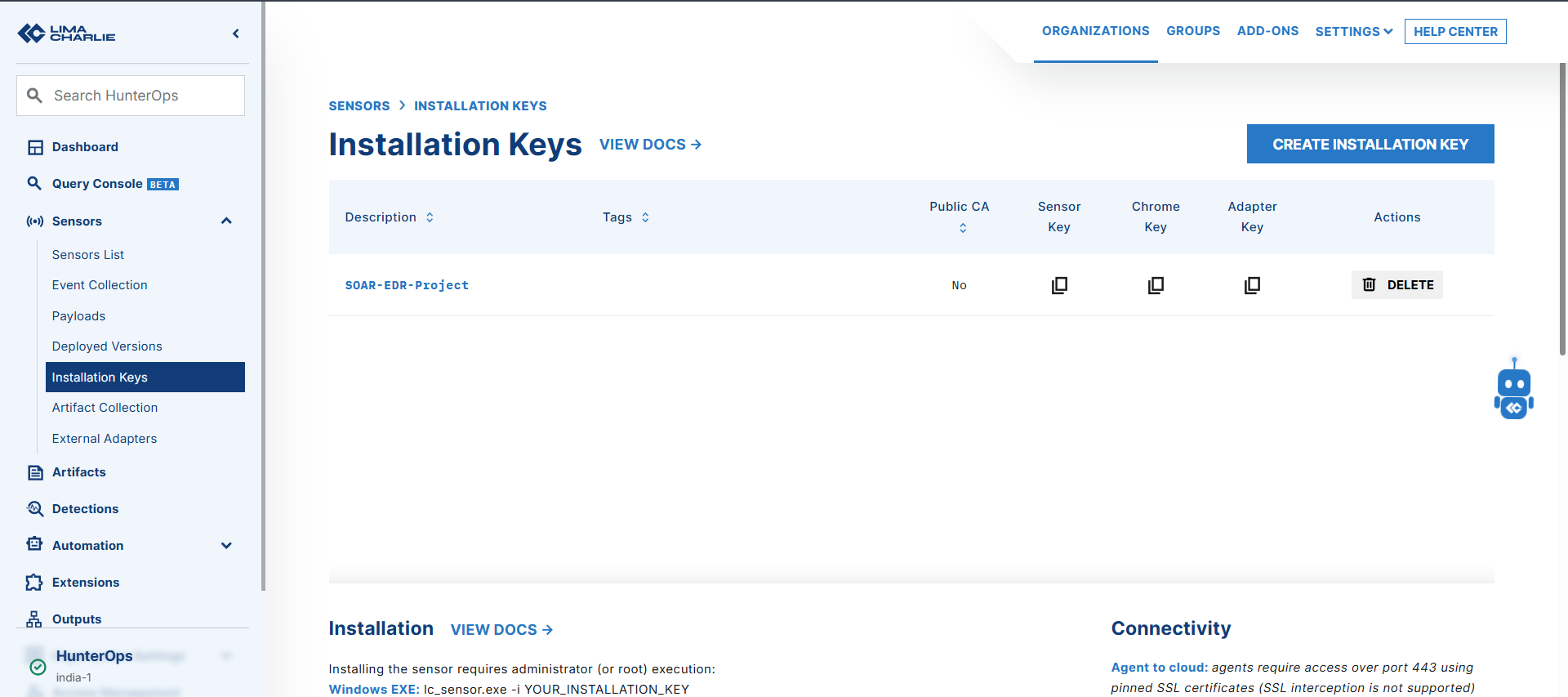The height and width of the screenshot is (697, 1568).
Task: Click the Windows EXE link
Action: 374,690
